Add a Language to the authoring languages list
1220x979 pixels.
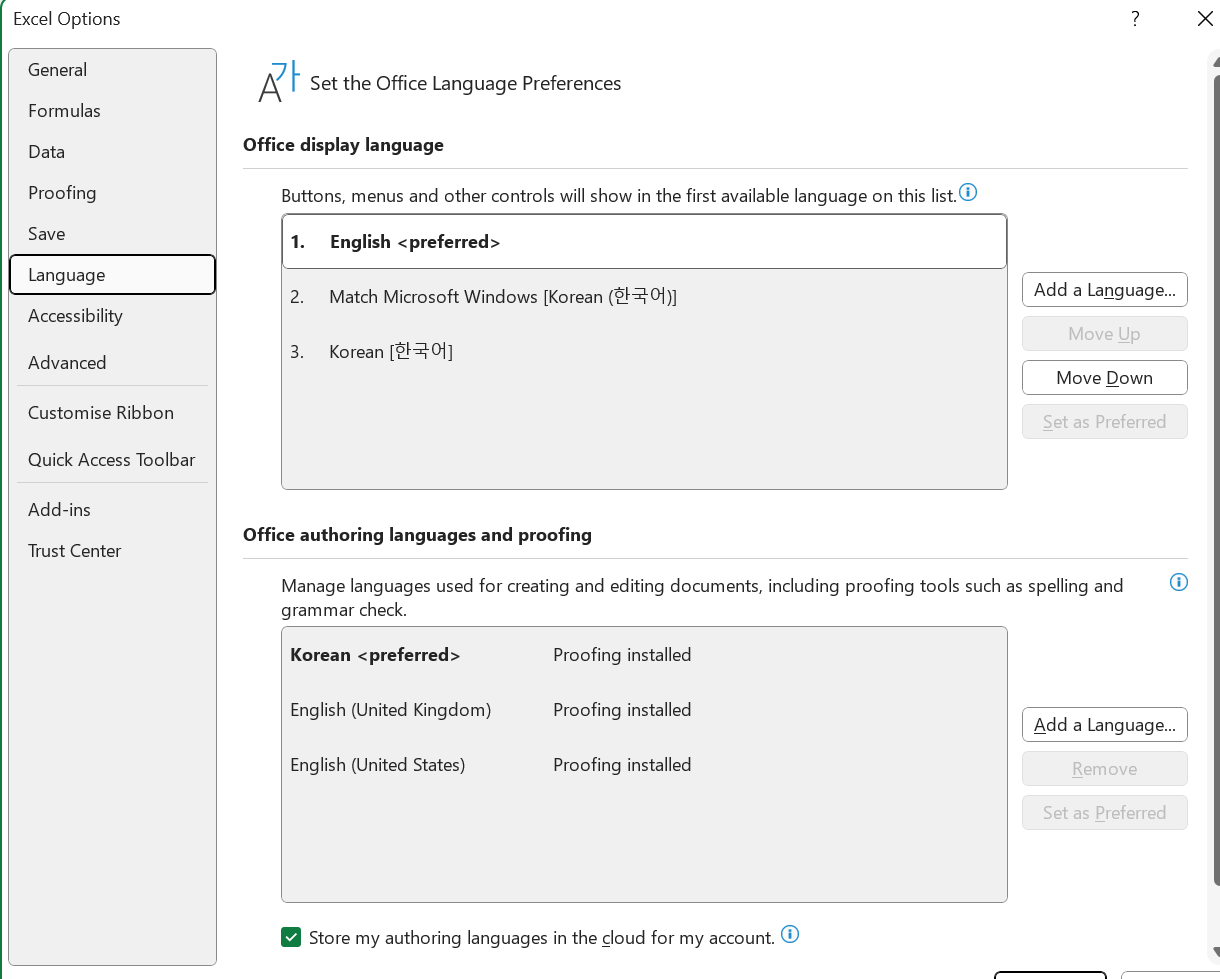tap(1105, 725)
